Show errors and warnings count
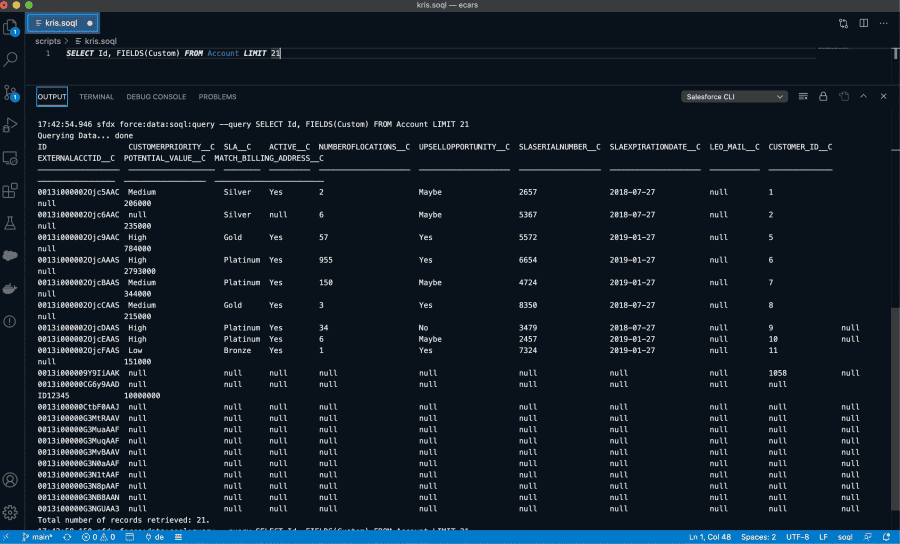900x544 pixels. [98, 537]
